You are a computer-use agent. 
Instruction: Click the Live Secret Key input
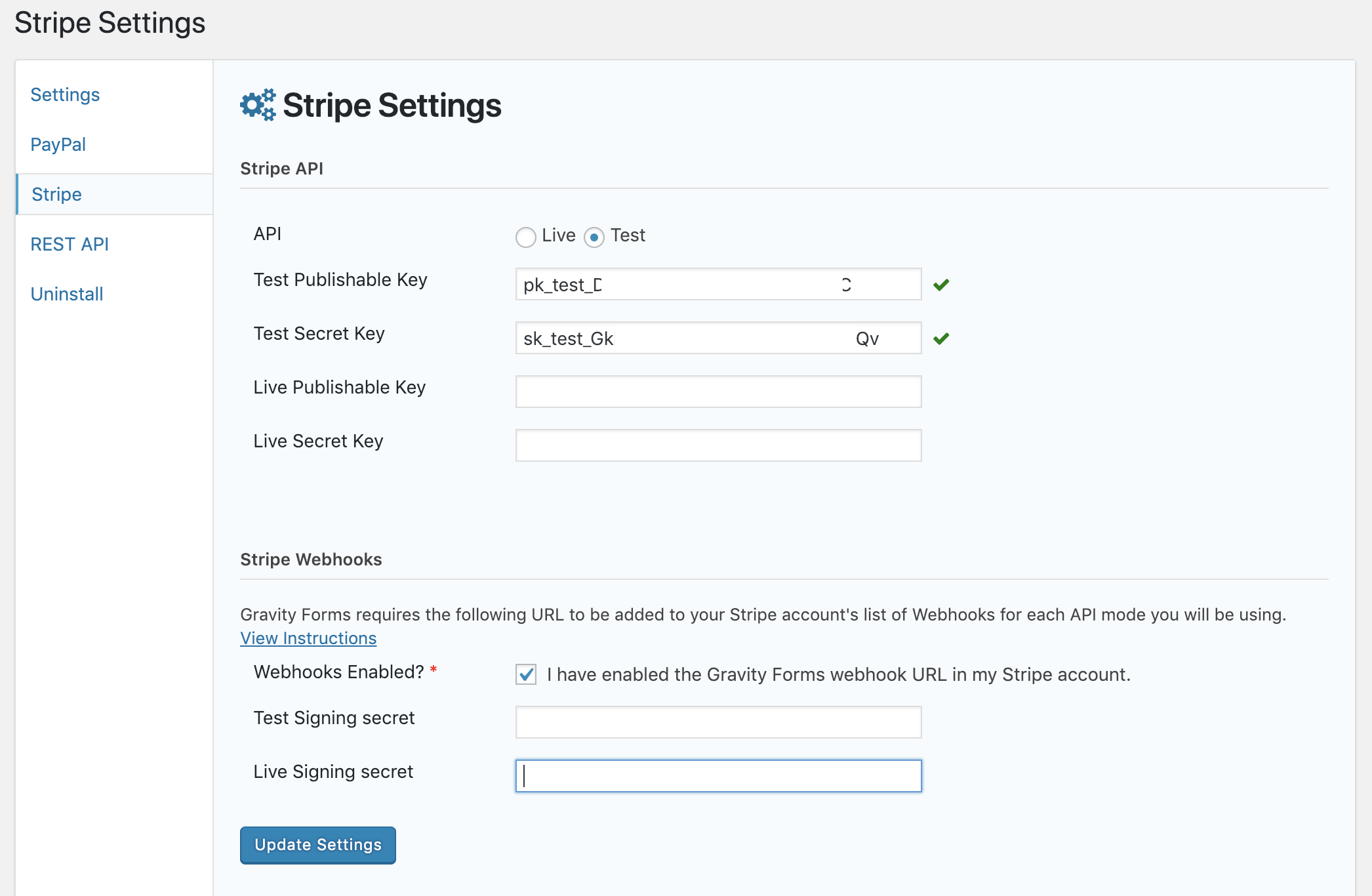point(718,445)
